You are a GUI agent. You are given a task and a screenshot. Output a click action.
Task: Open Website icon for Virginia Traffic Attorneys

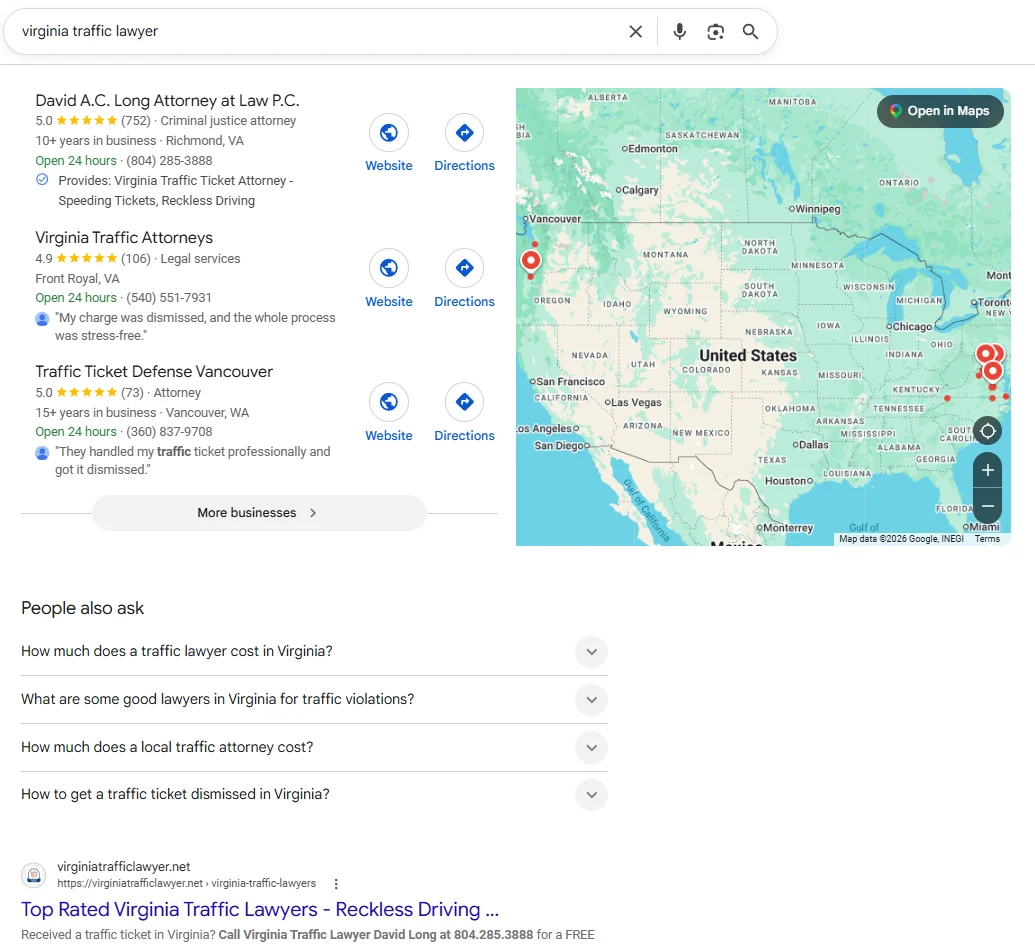coord(389,268)
